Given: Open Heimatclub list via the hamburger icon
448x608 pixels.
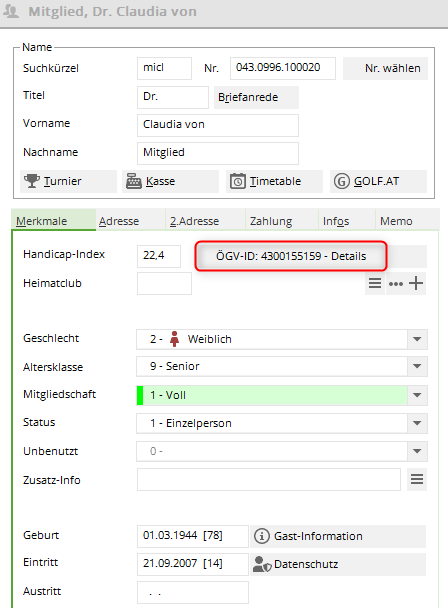Looking at the screenshot, I should coord(375,283).
